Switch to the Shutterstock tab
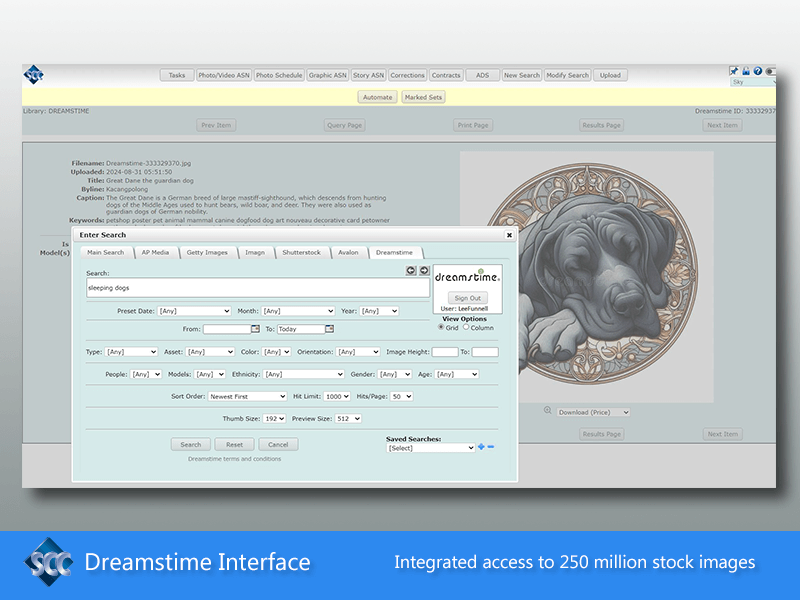This screenshot has height=600, width=800. [302, 253]
